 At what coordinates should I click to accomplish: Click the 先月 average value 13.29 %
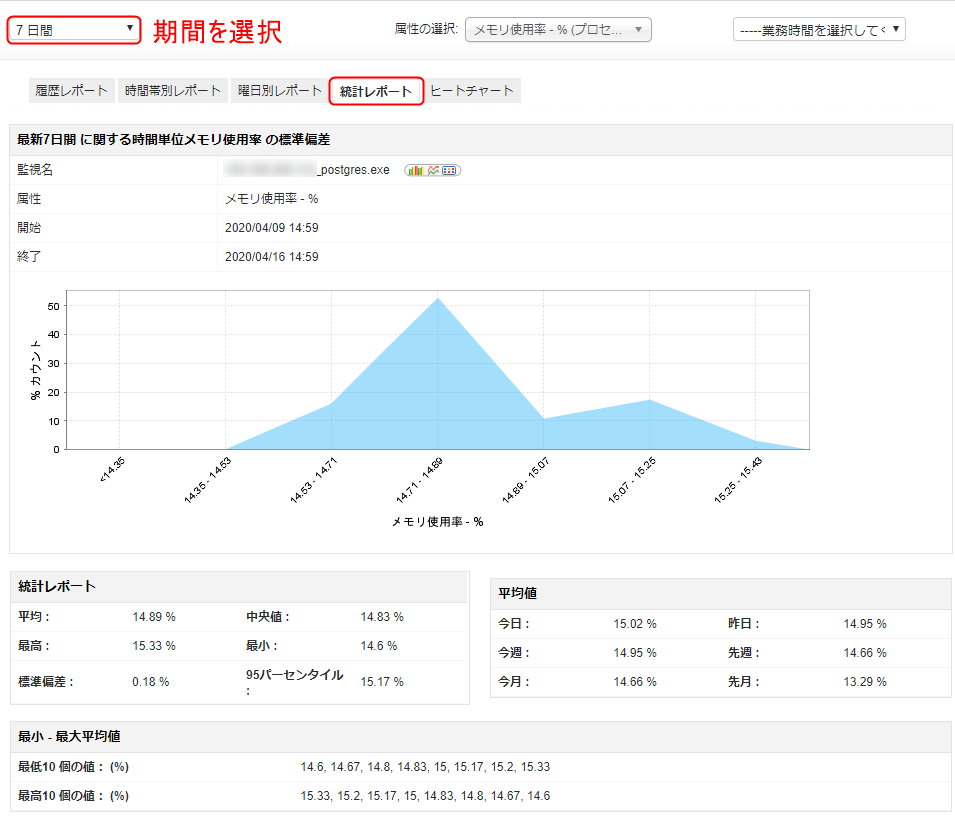pyautogui.click(x=865, y=682)
